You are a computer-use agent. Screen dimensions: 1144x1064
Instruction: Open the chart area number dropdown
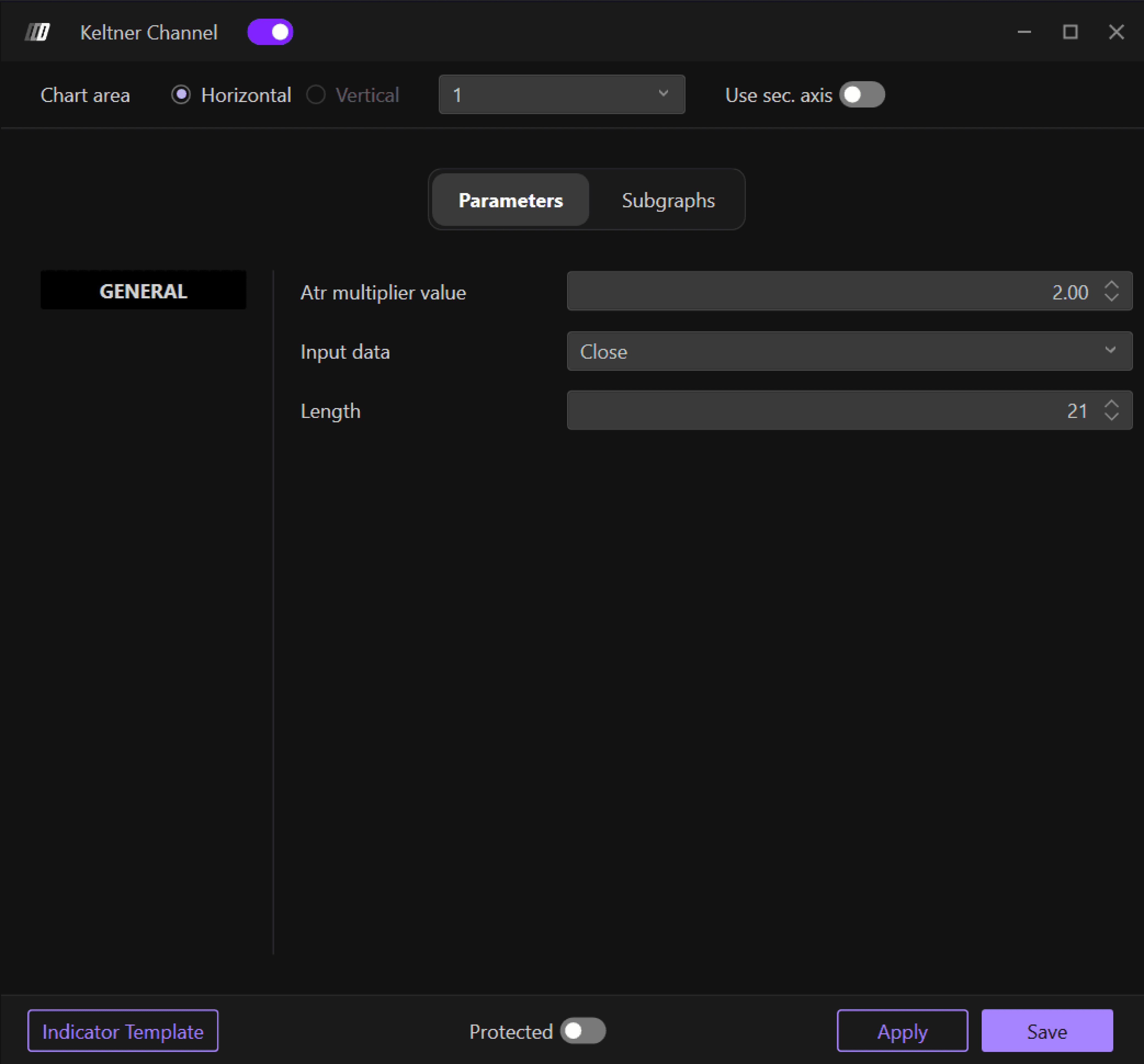(x=561, y=94)
